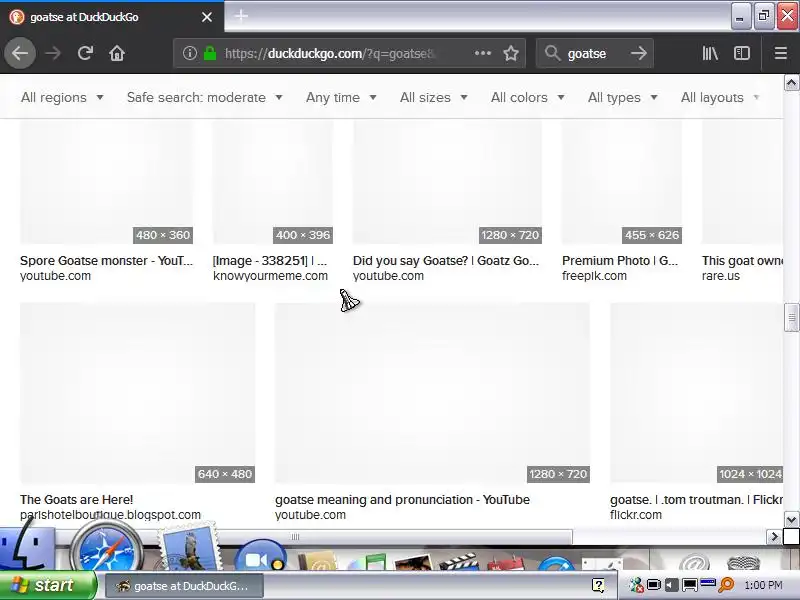Go back to the previous page

tap(20, 53)
